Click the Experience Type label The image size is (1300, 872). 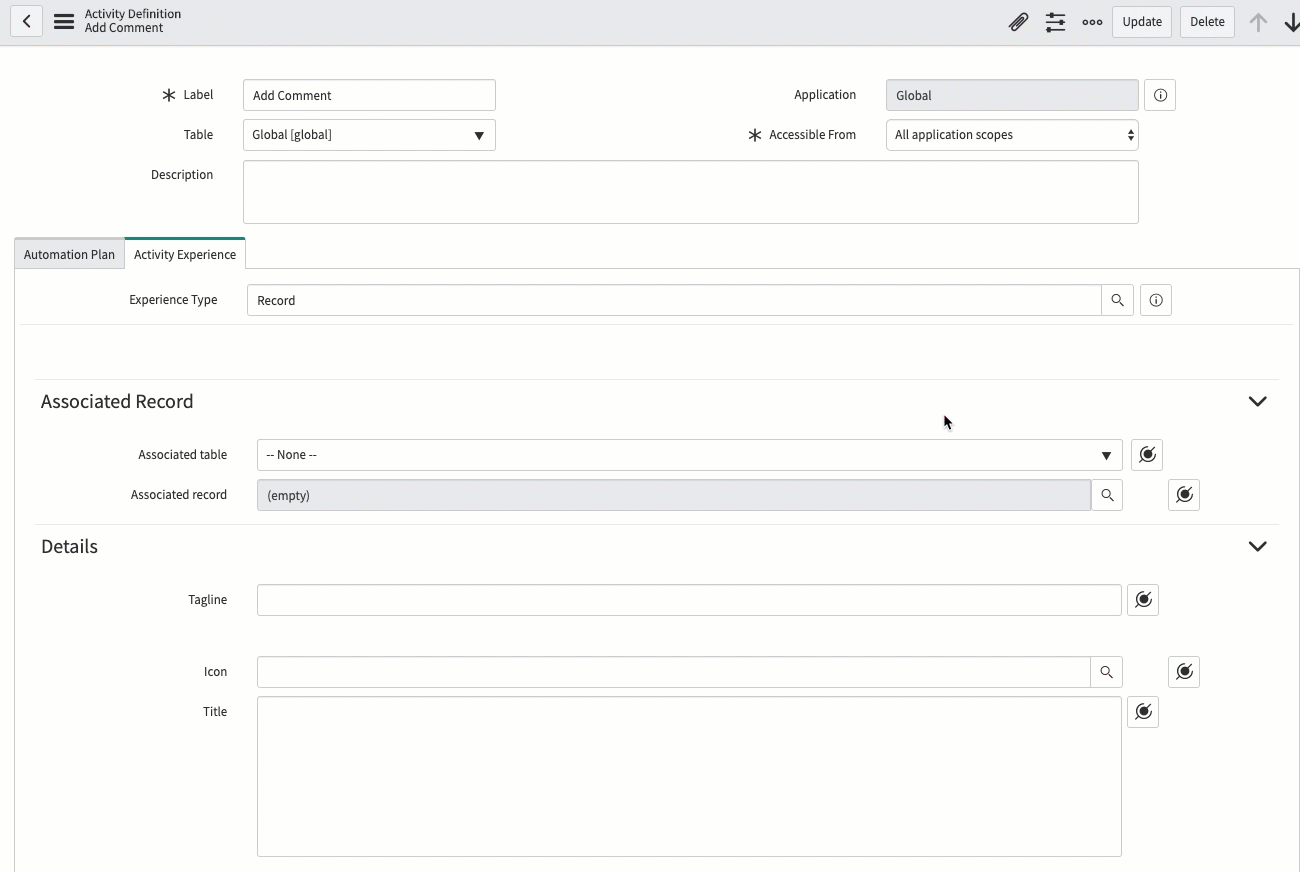(173, 300)
